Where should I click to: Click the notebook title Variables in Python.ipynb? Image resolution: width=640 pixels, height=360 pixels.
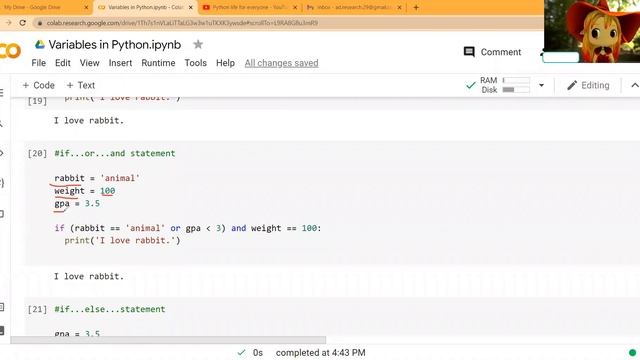coord(115,44)
